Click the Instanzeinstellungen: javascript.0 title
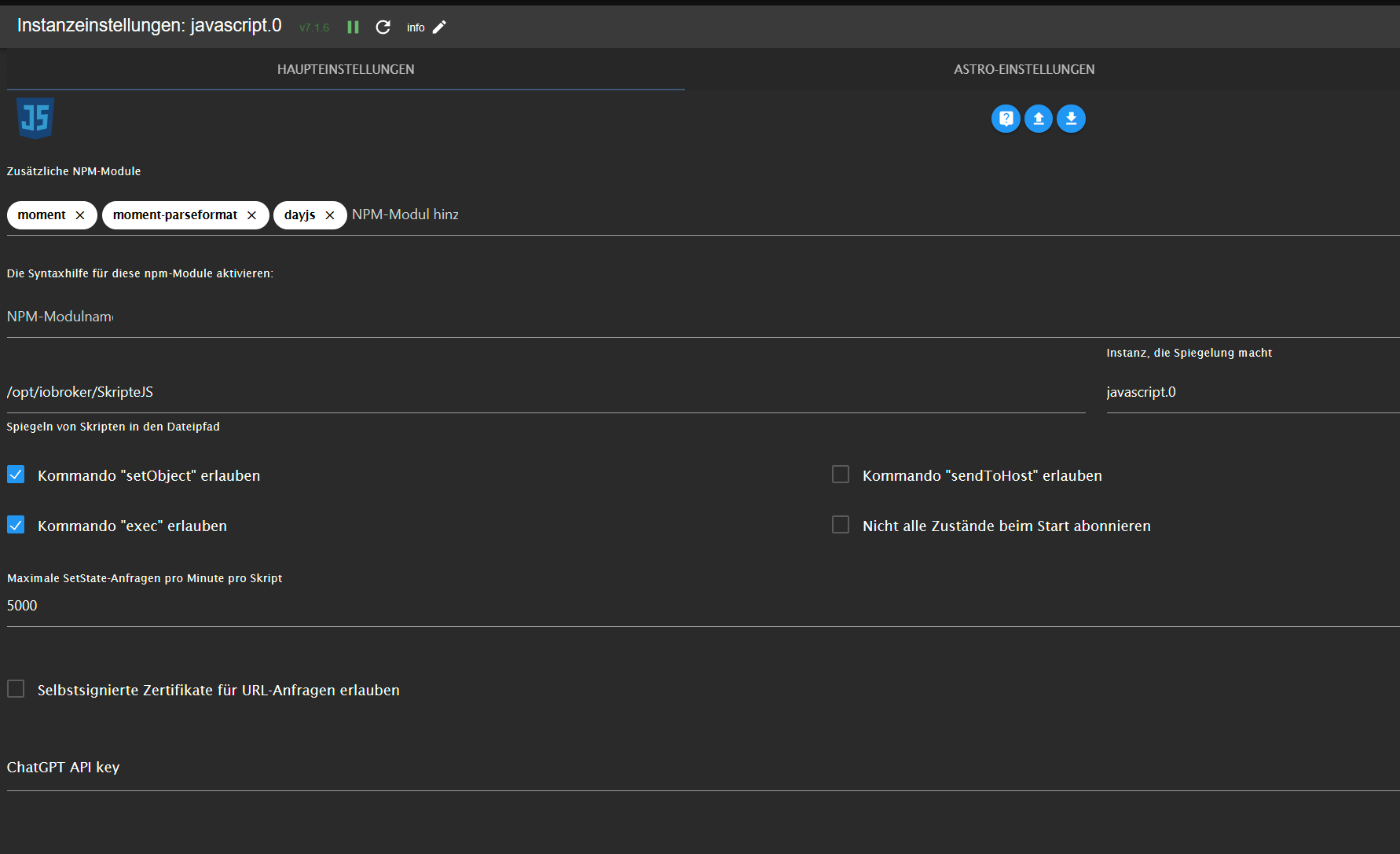Screen dimensions: 1400x854 tap(149, 25)
